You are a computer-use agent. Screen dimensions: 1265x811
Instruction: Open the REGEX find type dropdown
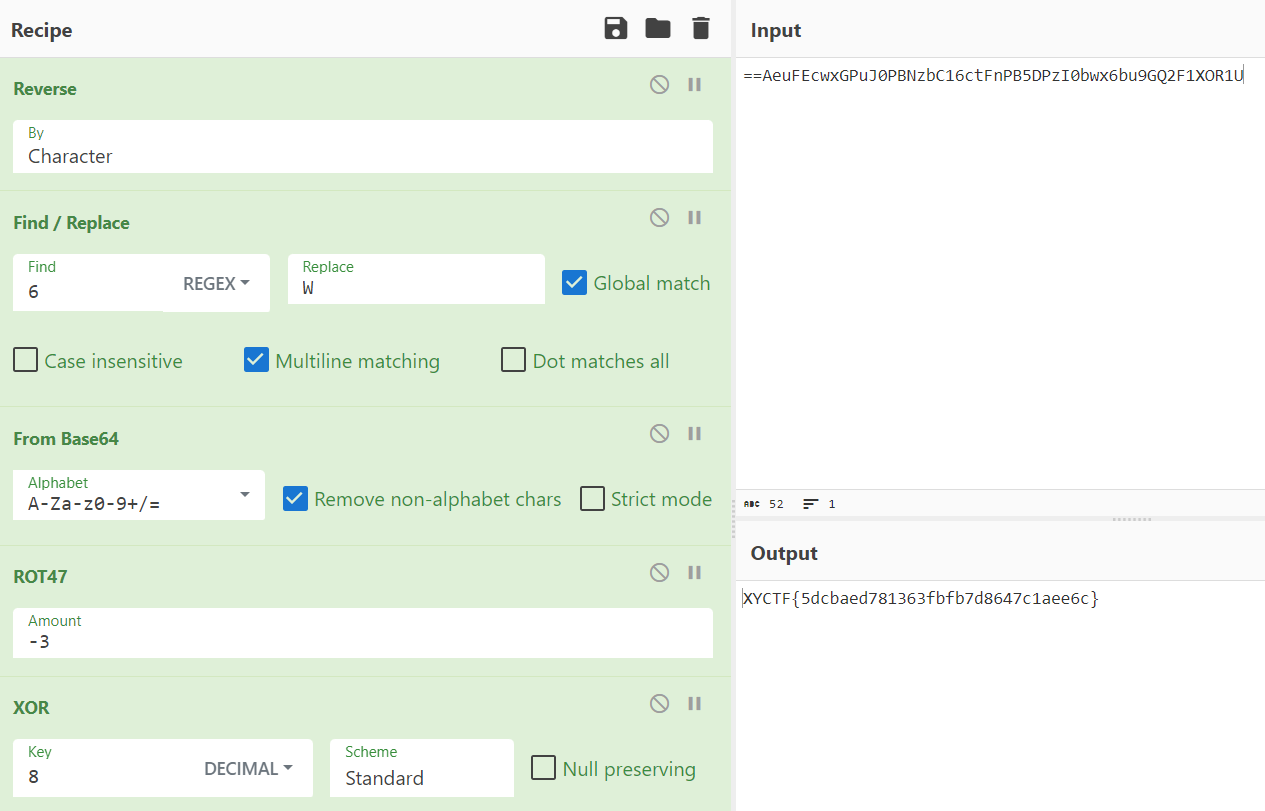tap(216, 283)
